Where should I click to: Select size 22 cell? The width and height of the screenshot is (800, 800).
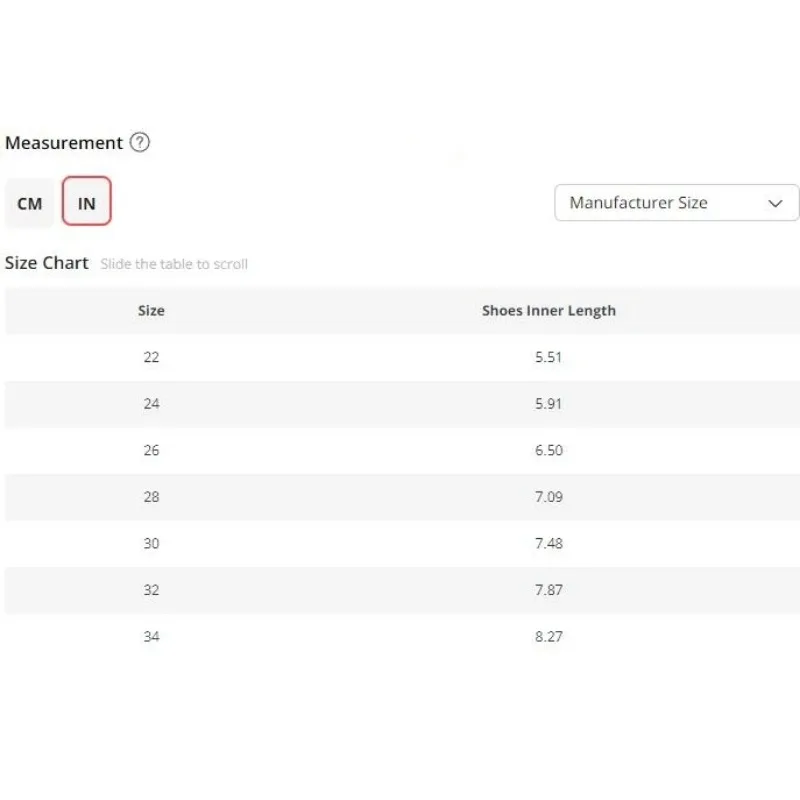click(x=151, y=357)
